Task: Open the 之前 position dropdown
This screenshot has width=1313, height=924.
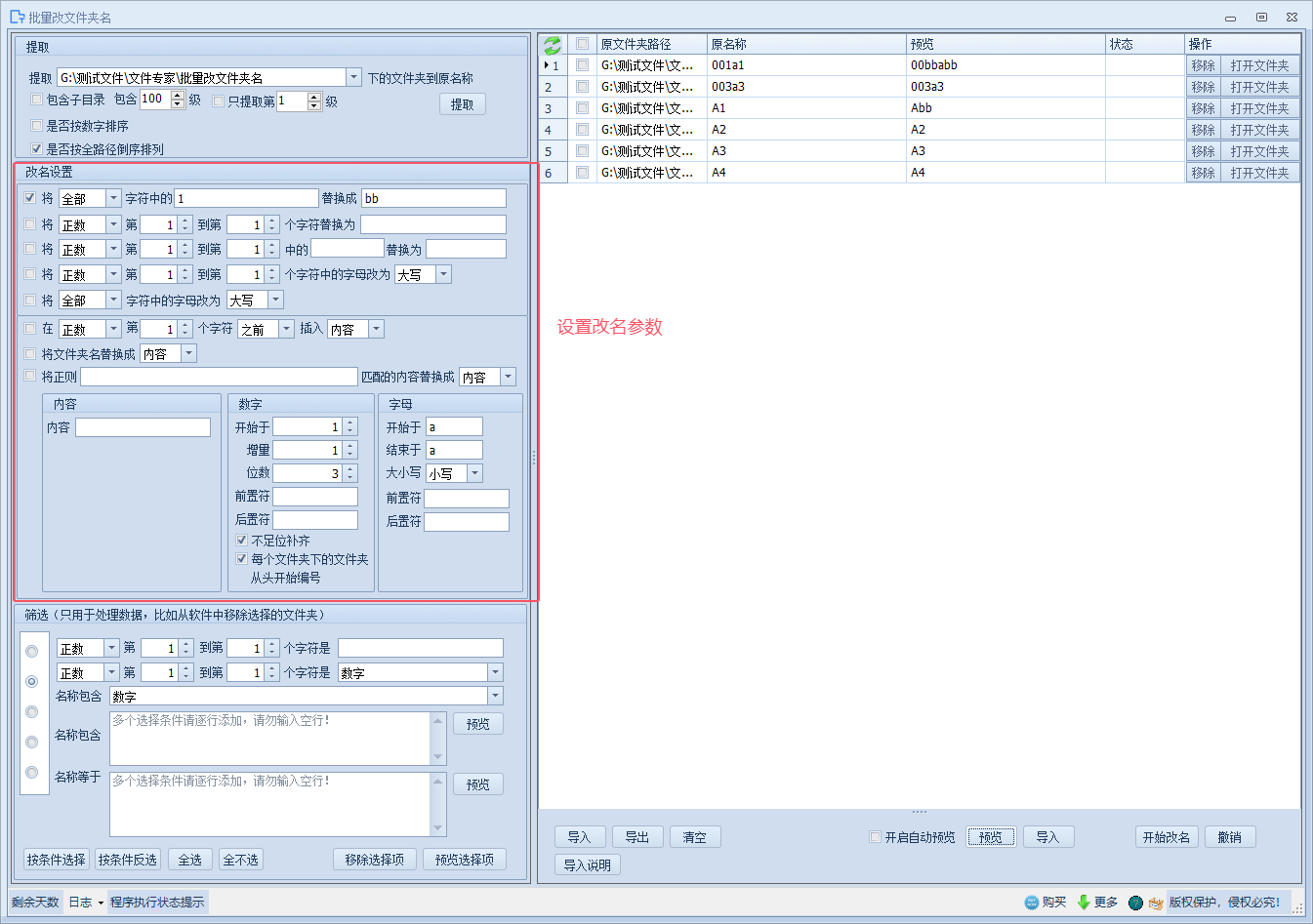Action: coord(286,329)
